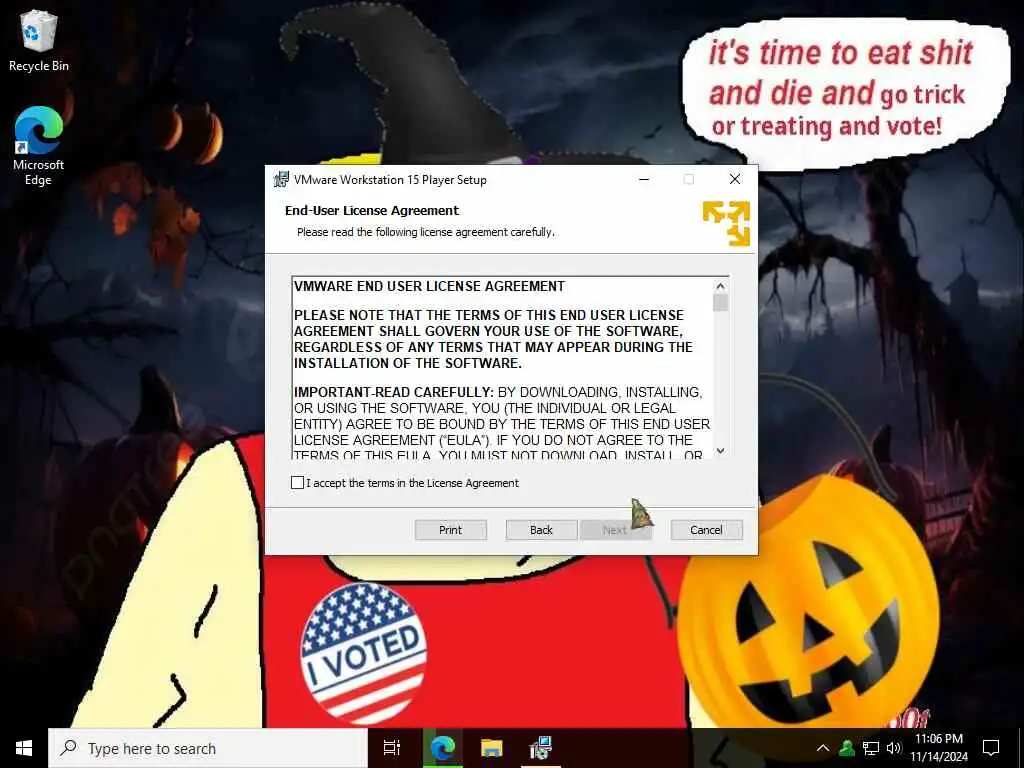Screen dimensions: 1024x768
Task: Open the Windows Start menu
Action: (24, 748)
